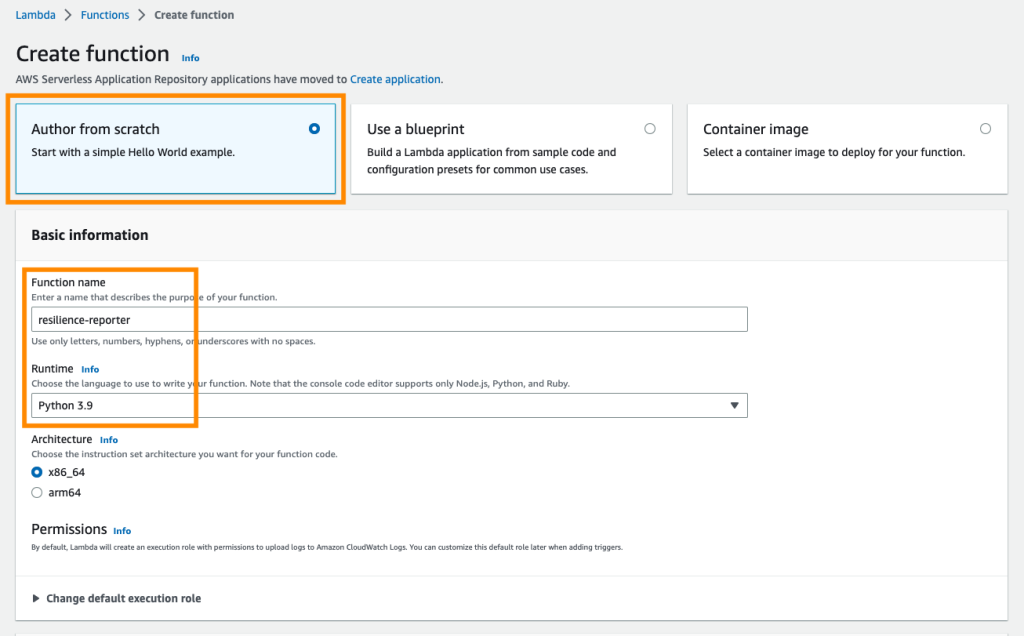Screen dimensions: 1024x636
Task: Click Info beside the Create function heading
Action: click(x=190, y=57)
